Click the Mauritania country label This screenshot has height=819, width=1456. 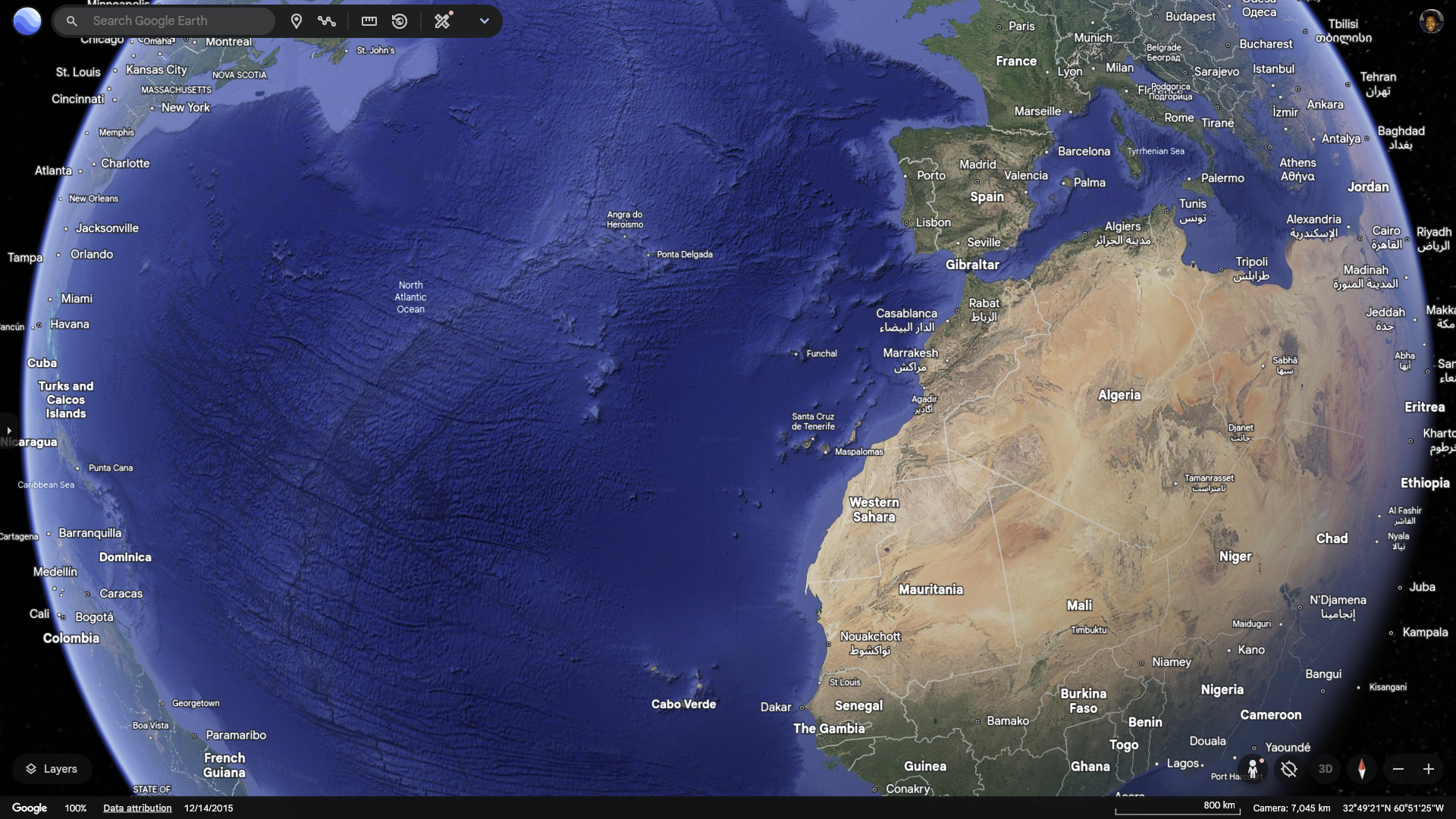click(x=930, y=590)
